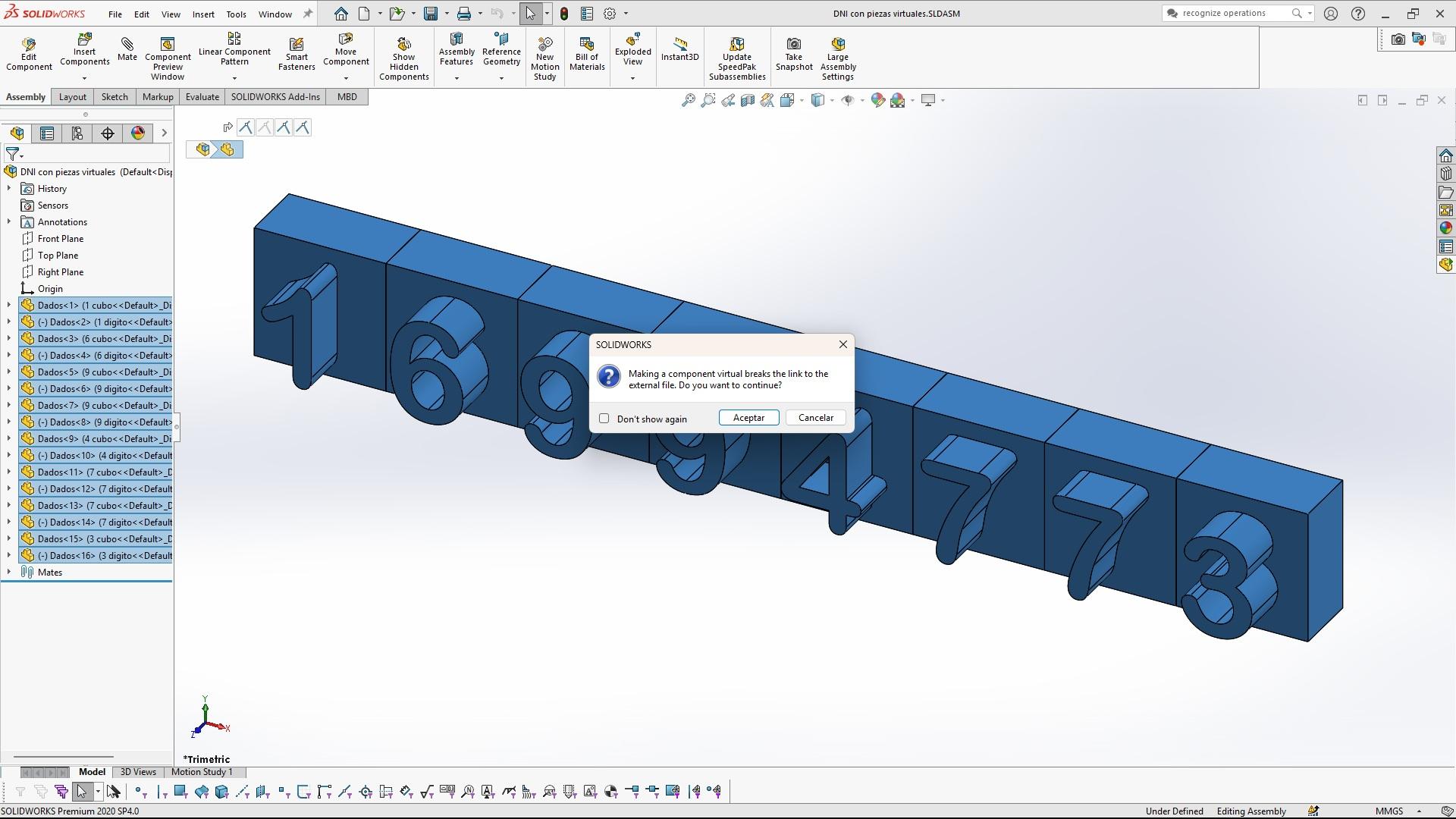The height and width of the screenshot is (819, 1456).
Task: Select Dados<16> 3 digito component row
Action: pos(96,555)
